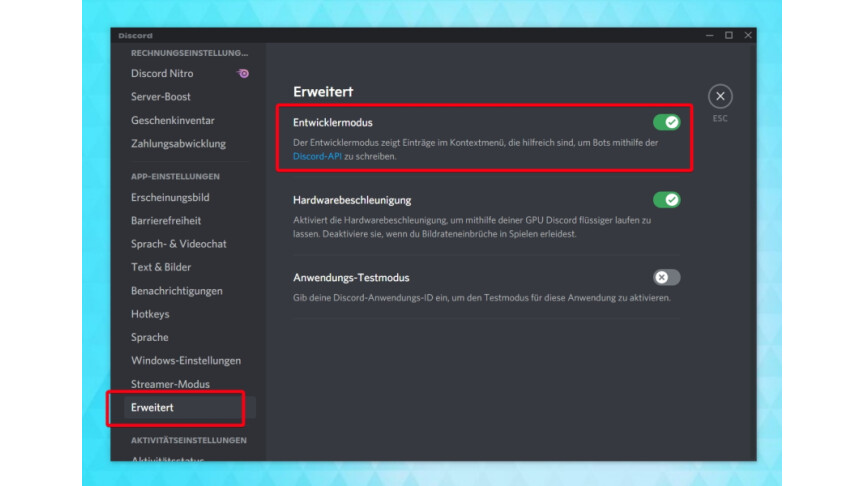
Task: Maximize the Discord window
Action: pyautogui.click(x=728, y=35)
